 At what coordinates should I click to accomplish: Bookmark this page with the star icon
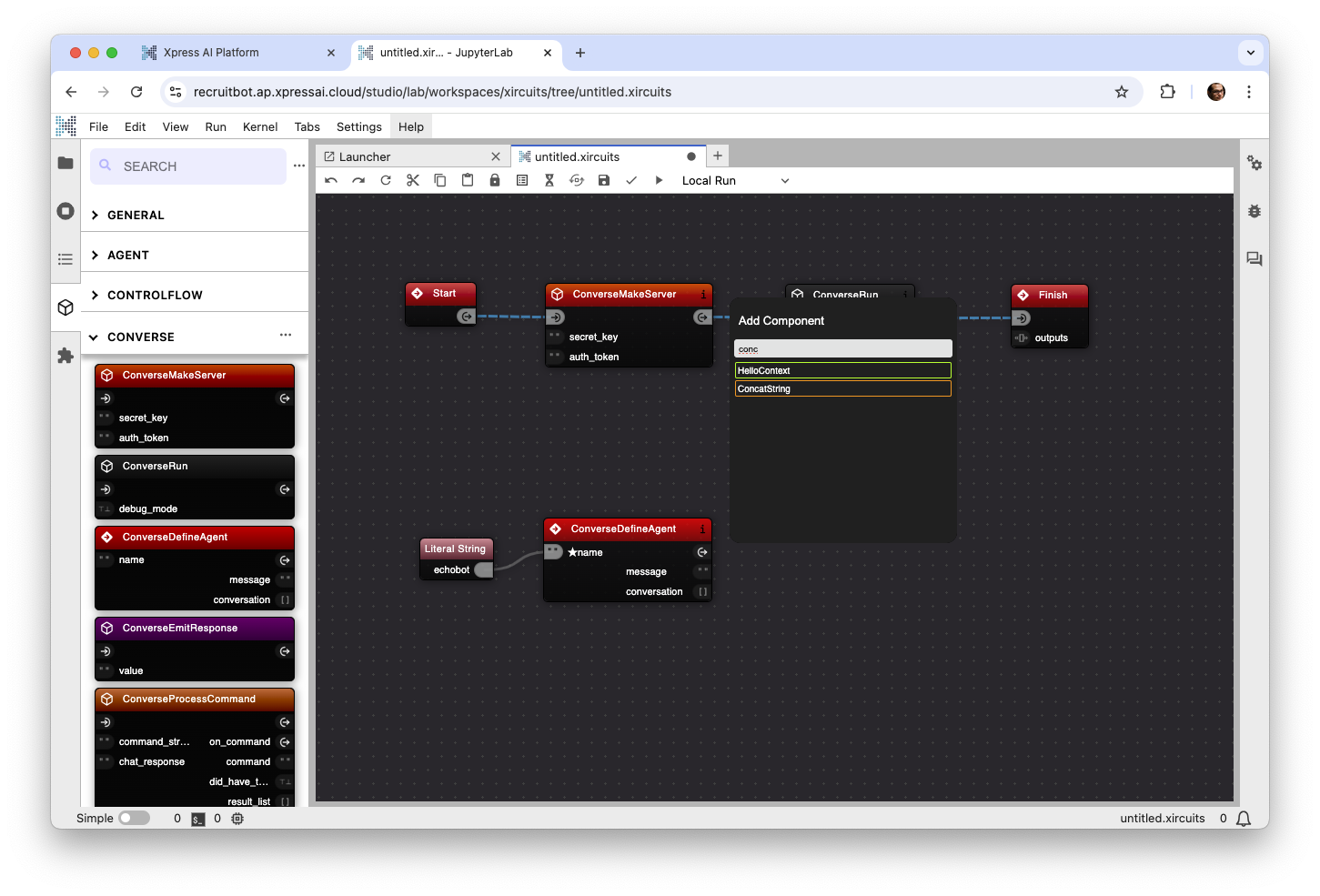pyautogui.click(x=1122, y=92)
